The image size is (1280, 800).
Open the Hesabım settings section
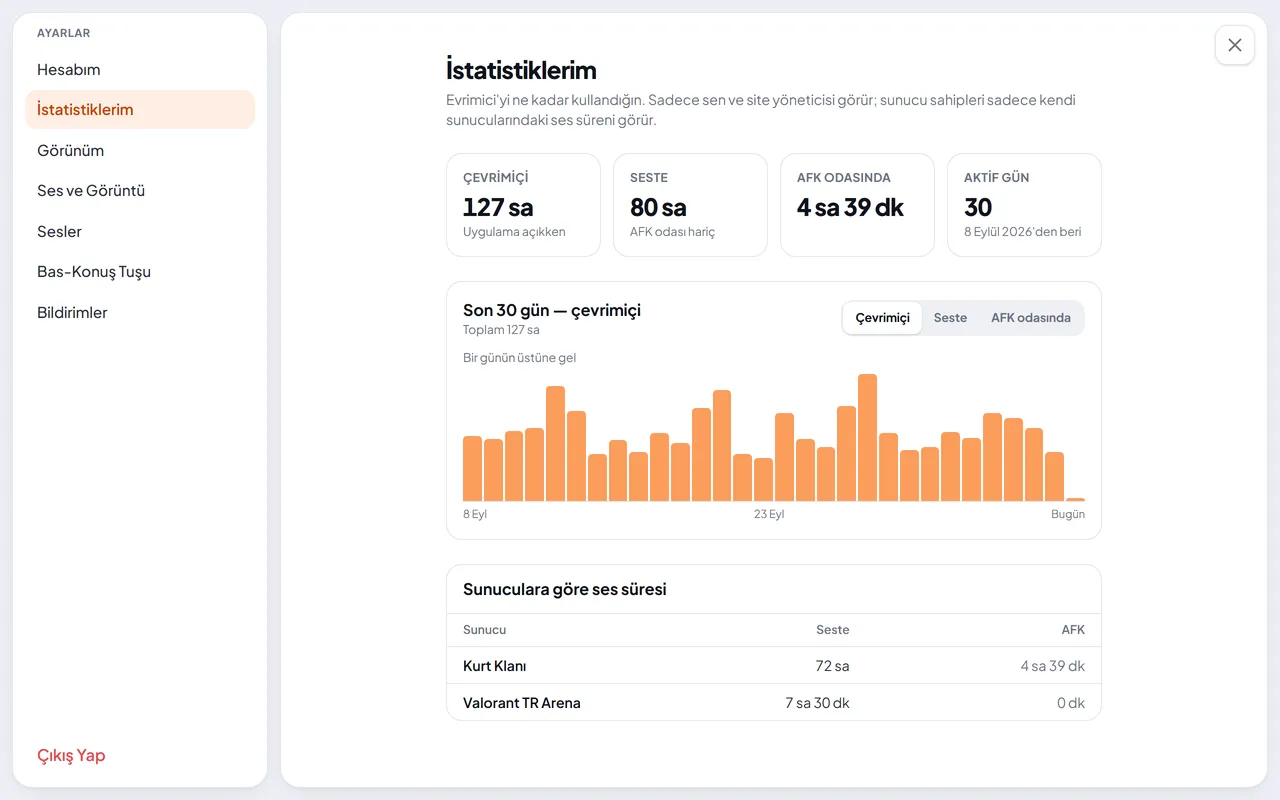(x=140, y=70)
